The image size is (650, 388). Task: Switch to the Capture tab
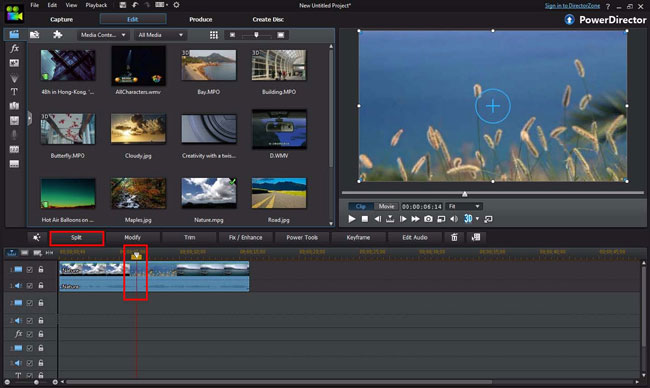click(x=61, y=19)
